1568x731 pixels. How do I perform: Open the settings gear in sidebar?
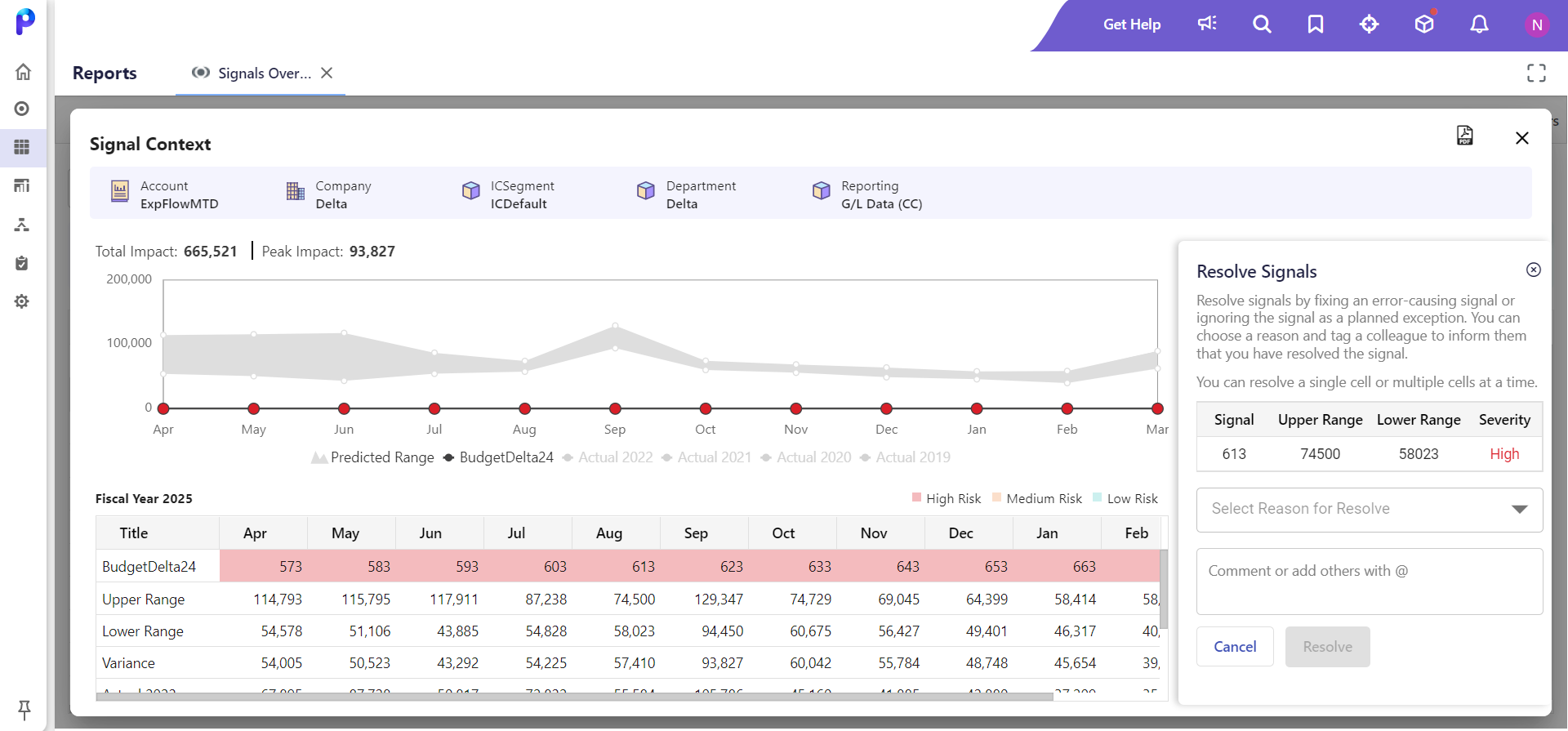point(22,301)
